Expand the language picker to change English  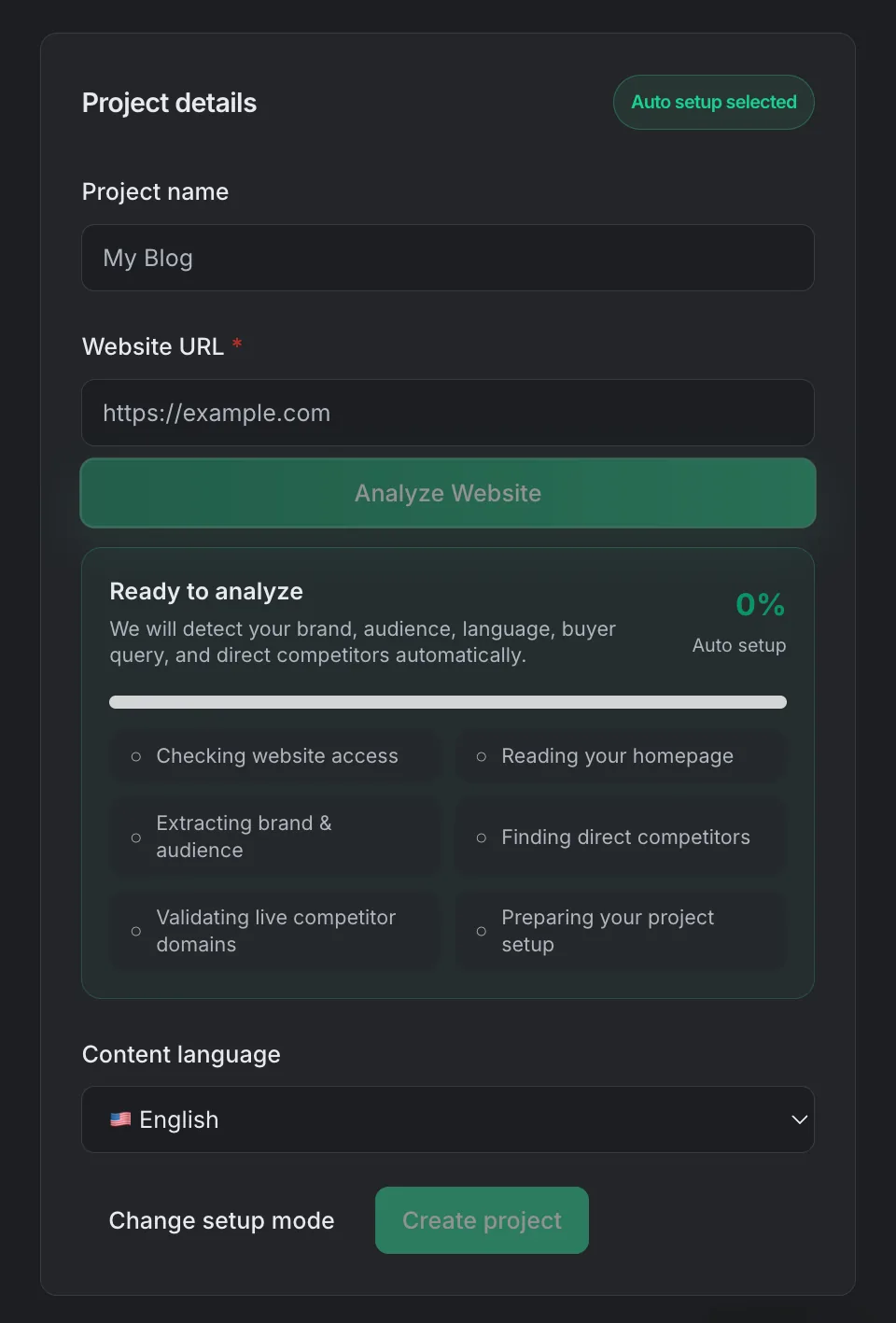point(448,1119)
